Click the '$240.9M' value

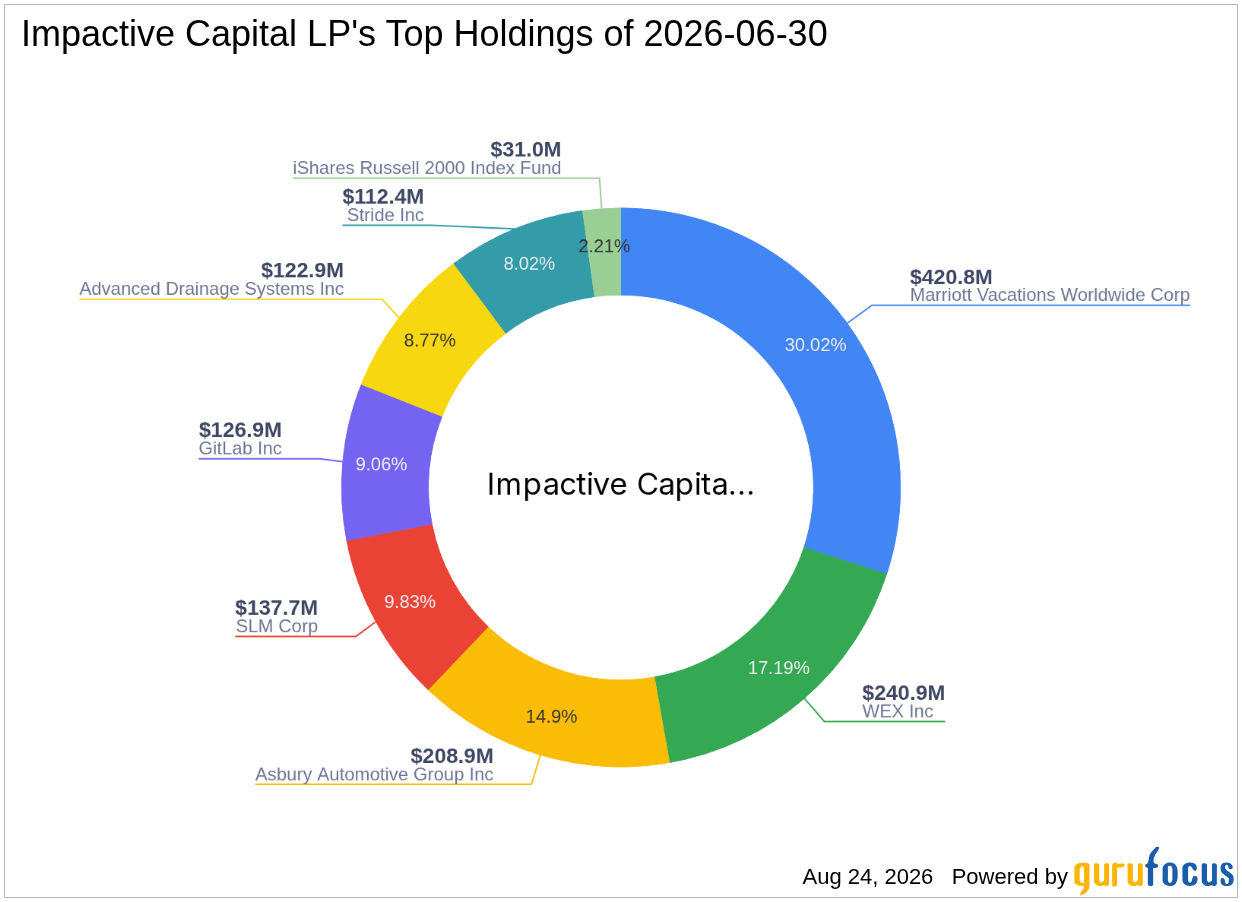[x=904, y=693]
